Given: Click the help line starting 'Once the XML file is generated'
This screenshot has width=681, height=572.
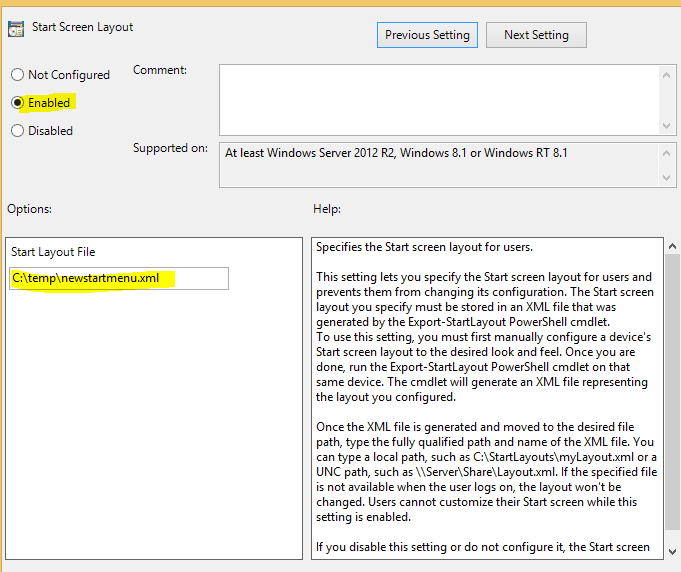Looking at the screenshot, I should [475, 427].
